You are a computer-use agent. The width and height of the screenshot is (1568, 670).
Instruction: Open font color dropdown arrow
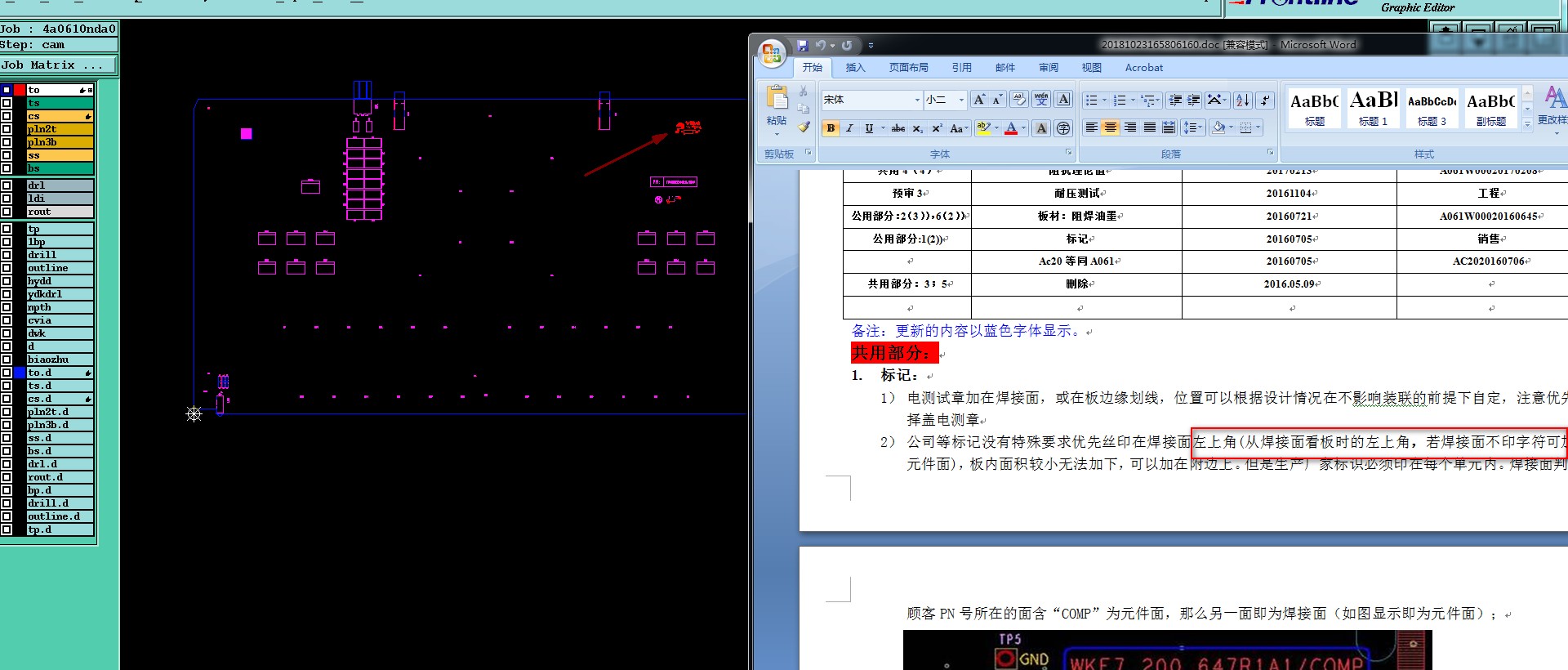pyautogui.click(x=1023, y=128)
